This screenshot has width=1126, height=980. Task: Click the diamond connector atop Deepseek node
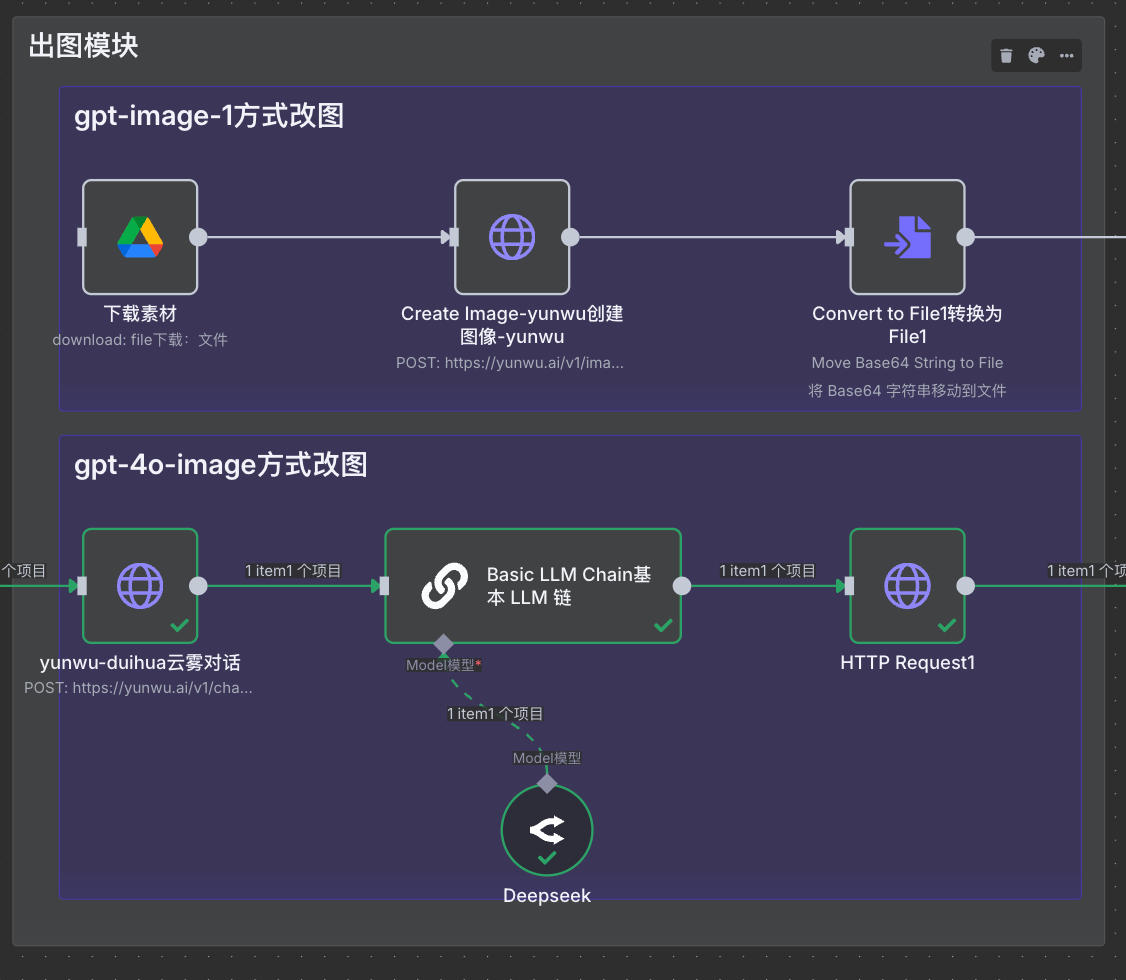click(547, 783)
